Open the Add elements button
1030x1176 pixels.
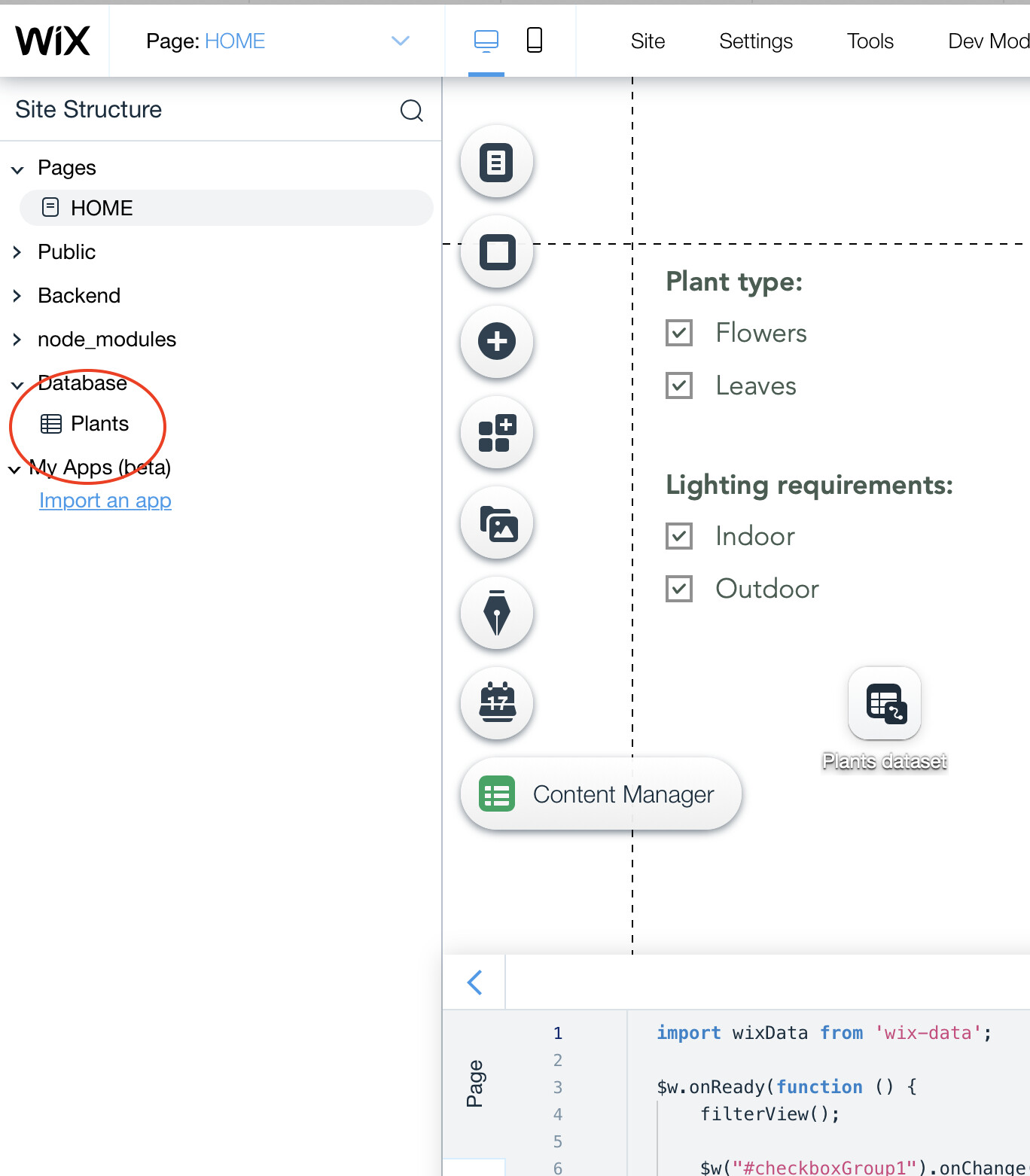[497, 342]
